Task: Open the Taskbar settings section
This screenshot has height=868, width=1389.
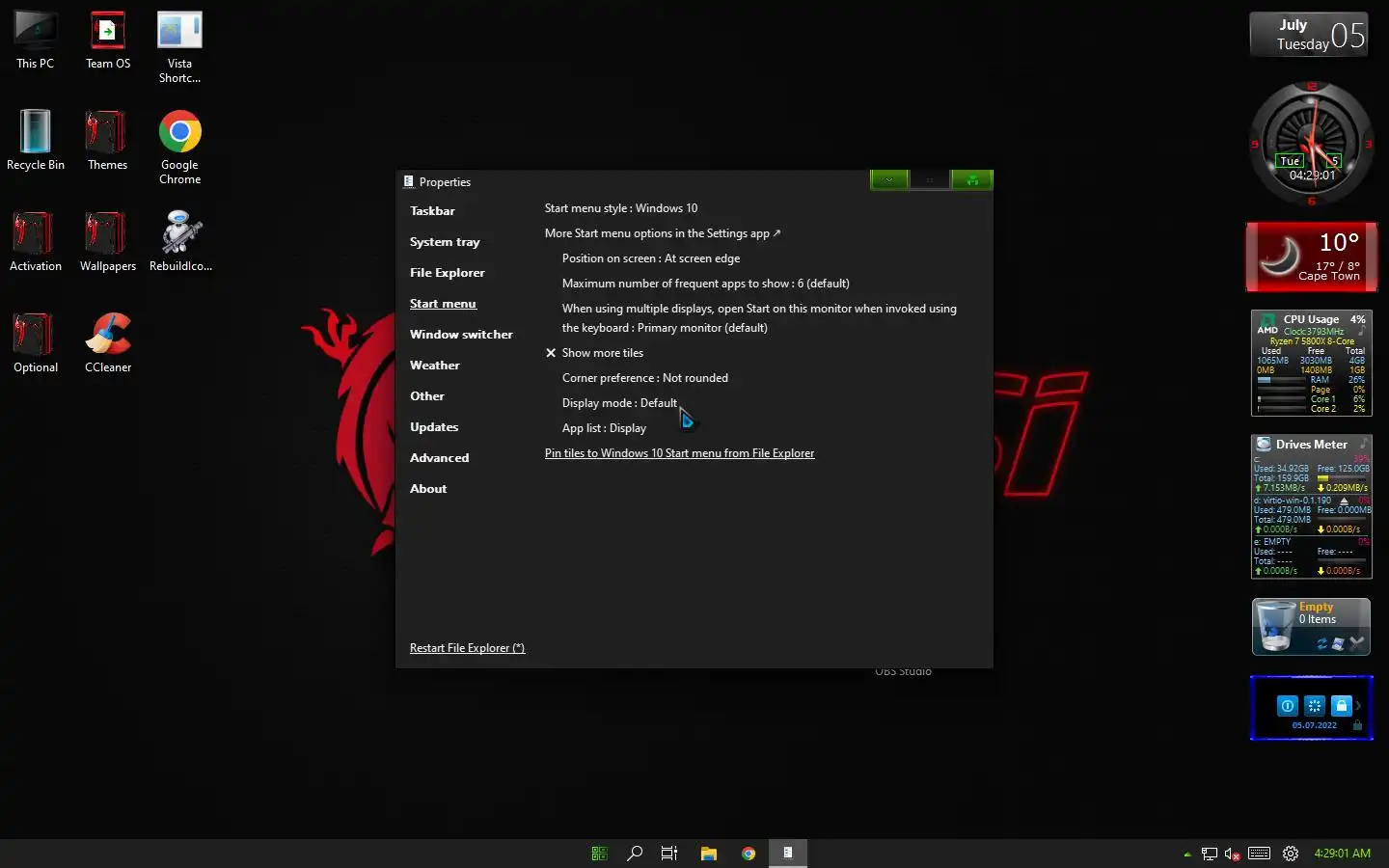Action: click(x=432, y=211)
